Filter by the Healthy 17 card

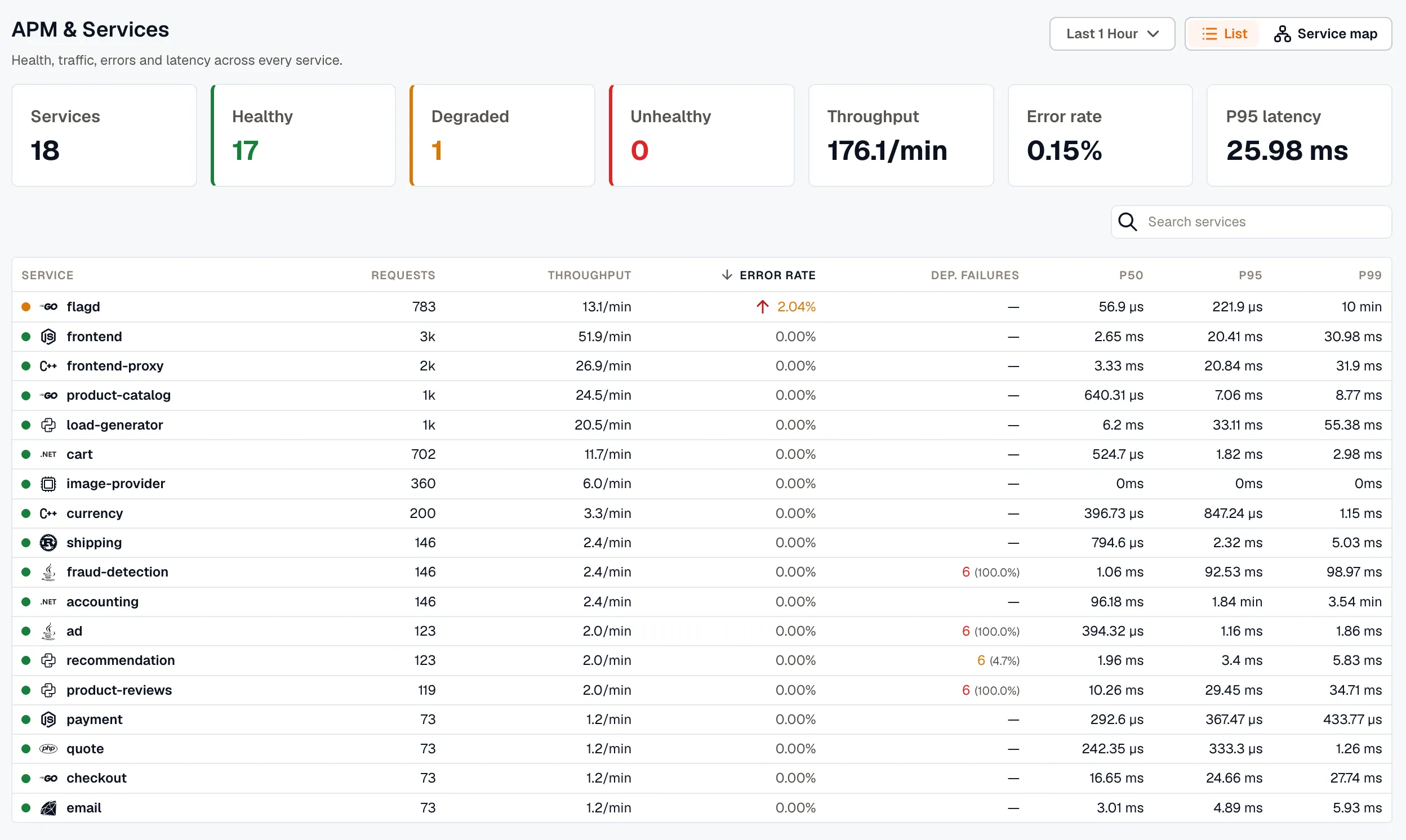point(303,135)
